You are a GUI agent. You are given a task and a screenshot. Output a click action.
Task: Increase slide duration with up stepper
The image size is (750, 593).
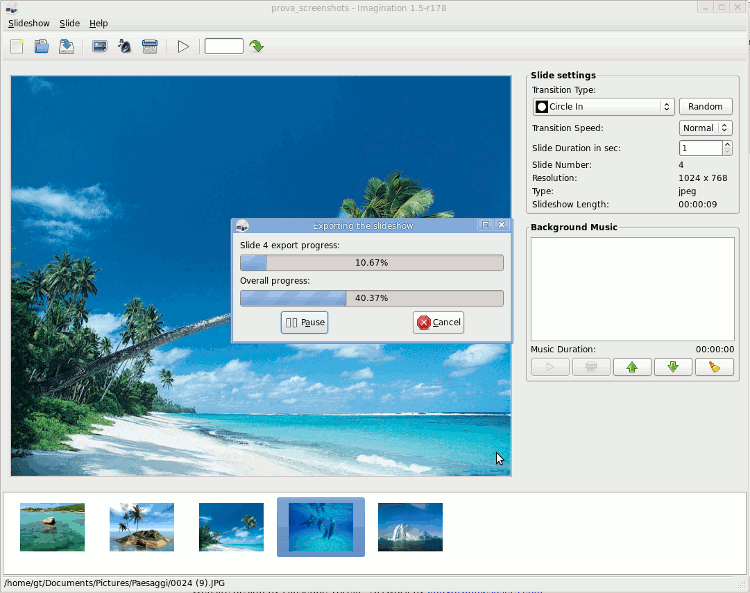pos(727,144)
